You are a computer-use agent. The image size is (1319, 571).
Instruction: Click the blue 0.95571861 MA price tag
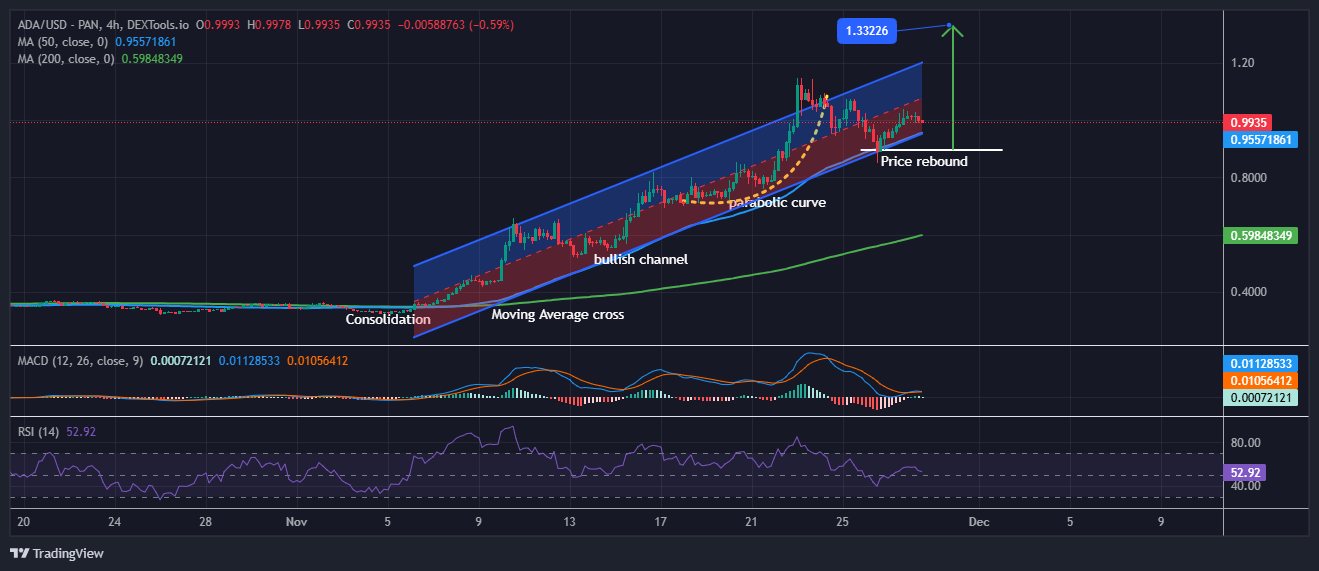(x=1260, y=141)
